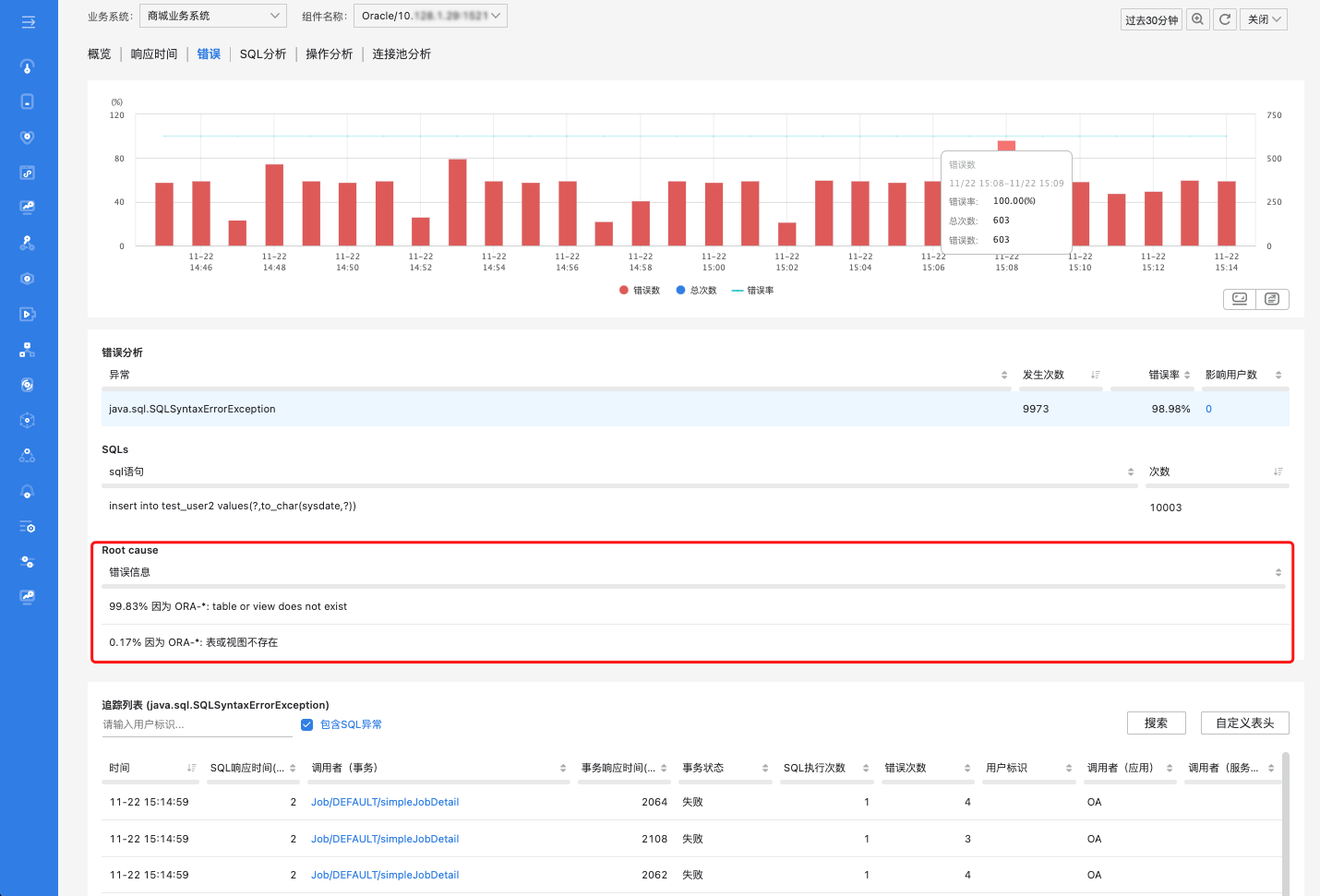This screenshot has height=896, width=1320.
Task: Open the shield sidebar icon
Action: pyautogui.click(x=28, y=137)
